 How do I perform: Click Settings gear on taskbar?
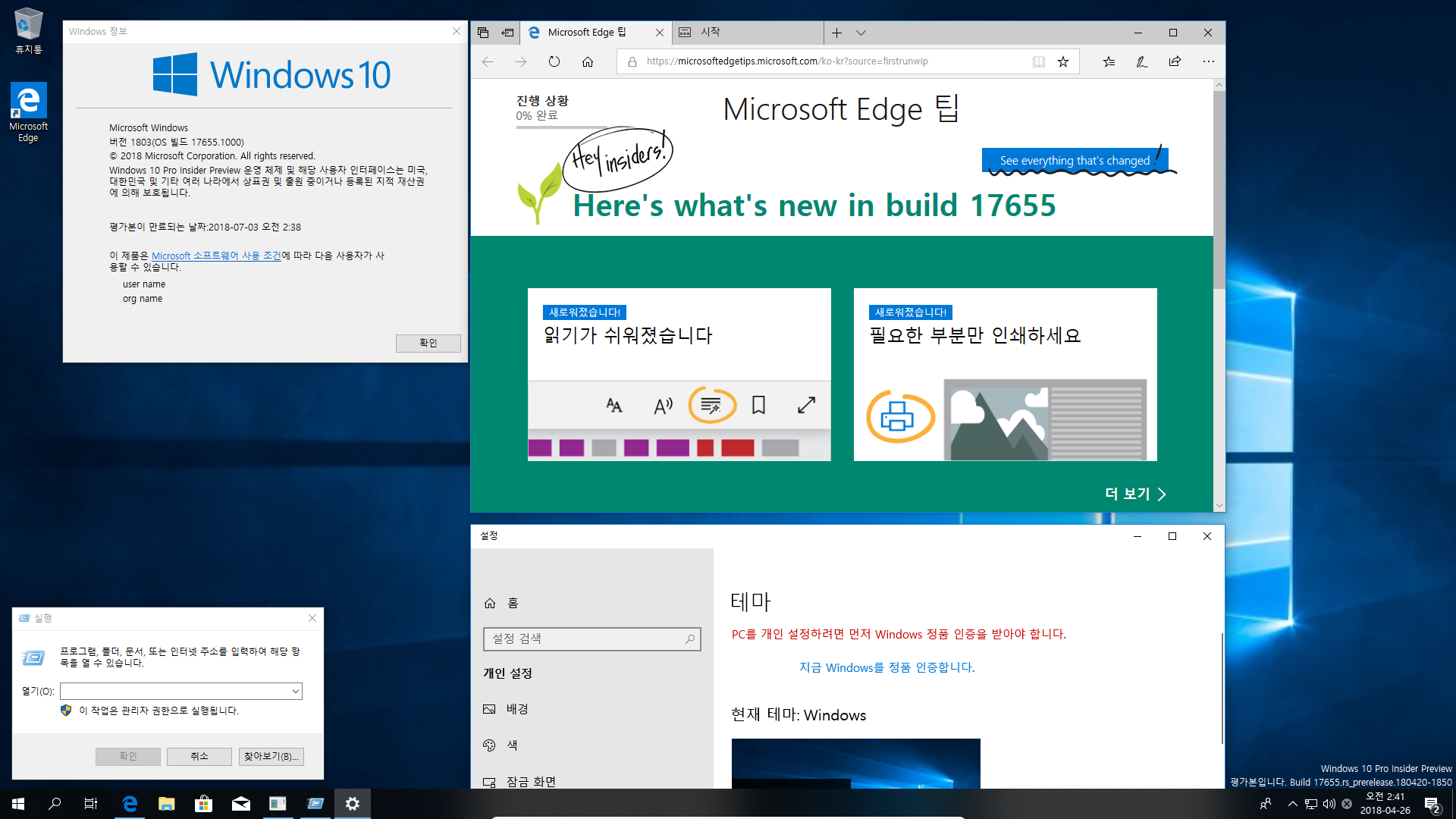coord(352,804)
